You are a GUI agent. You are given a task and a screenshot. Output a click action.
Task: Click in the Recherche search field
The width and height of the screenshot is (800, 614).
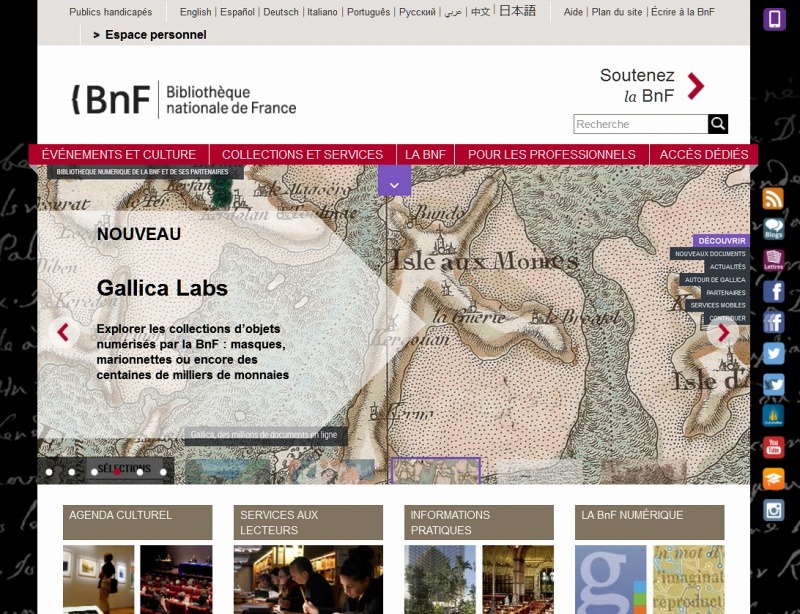pyautogui.click(x=641, y=124)
